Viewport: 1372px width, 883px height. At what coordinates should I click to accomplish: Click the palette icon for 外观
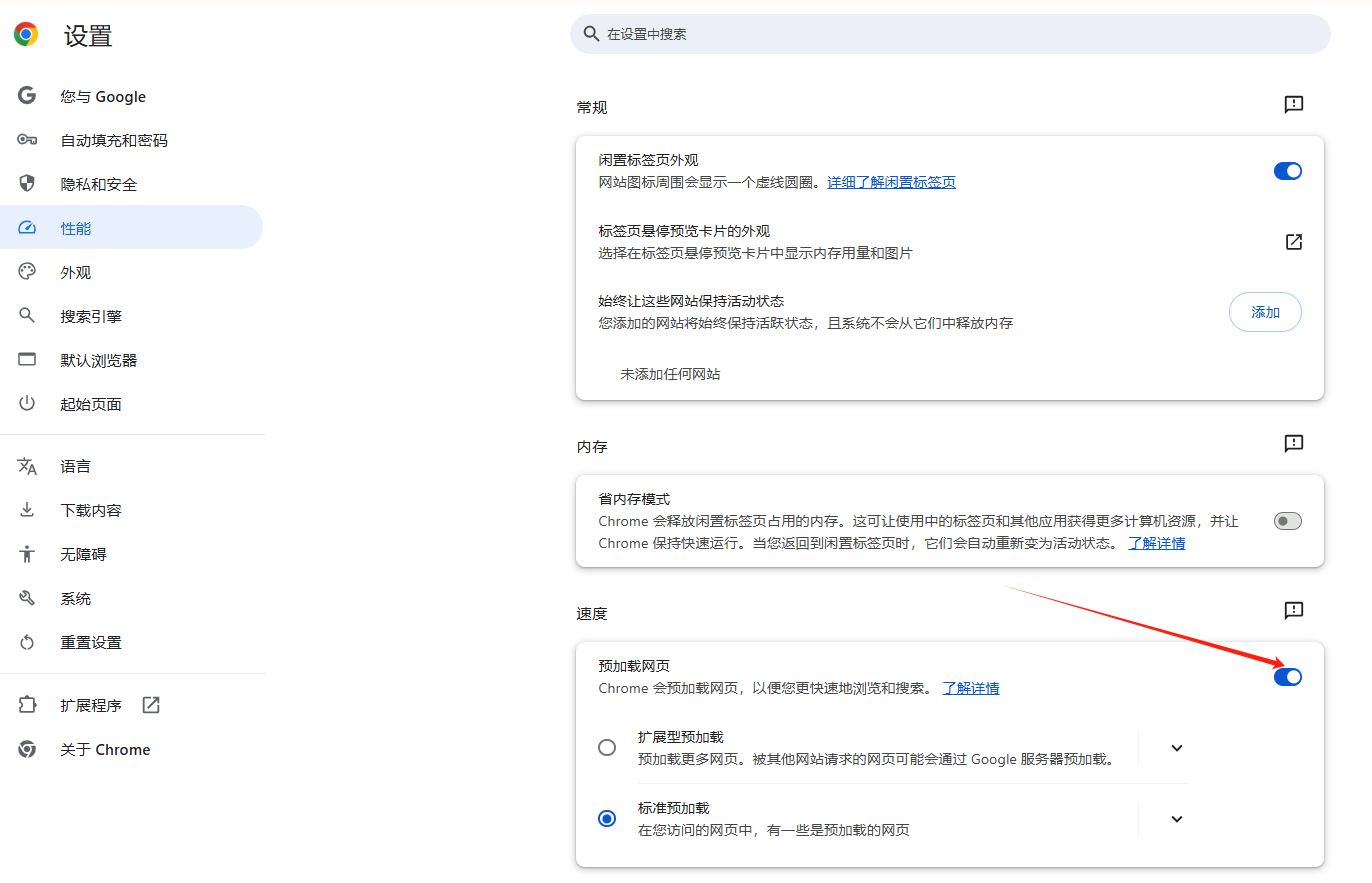click(x=27, y=272)
